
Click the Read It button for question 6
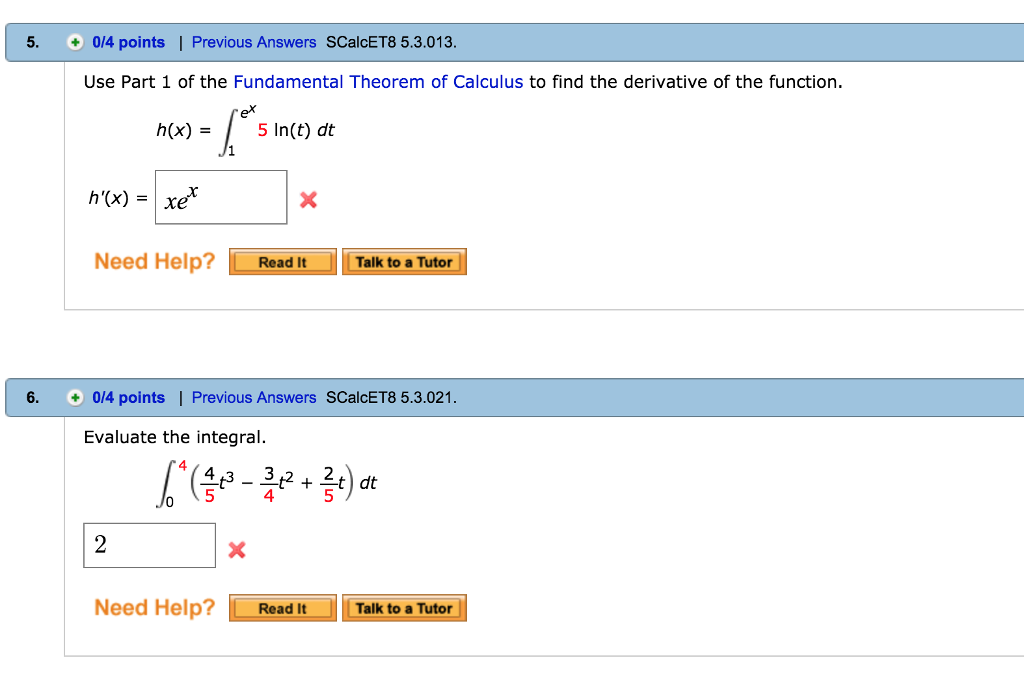(x=283, y=607)
